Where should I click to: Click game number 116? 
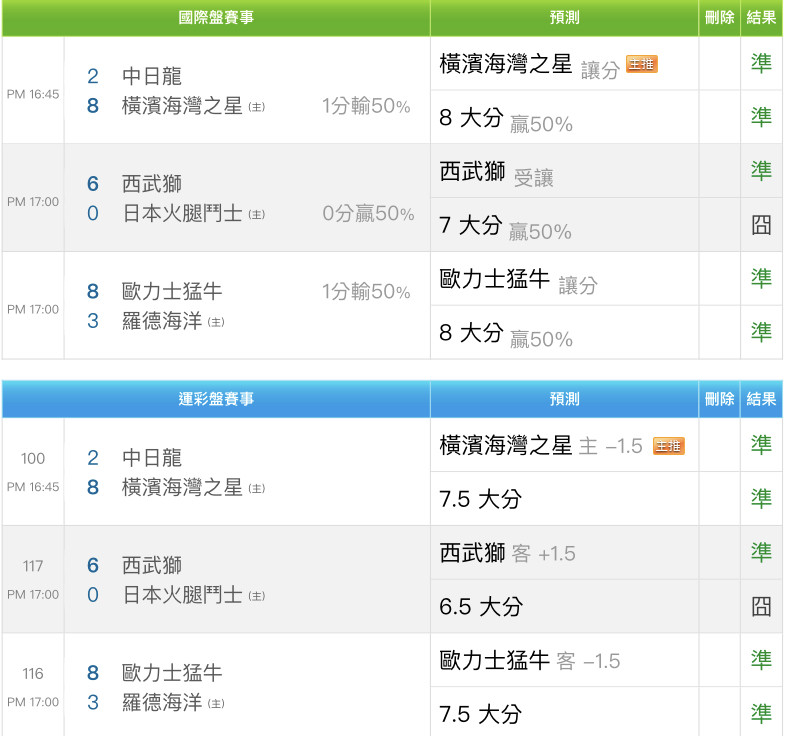coord(33,673)
